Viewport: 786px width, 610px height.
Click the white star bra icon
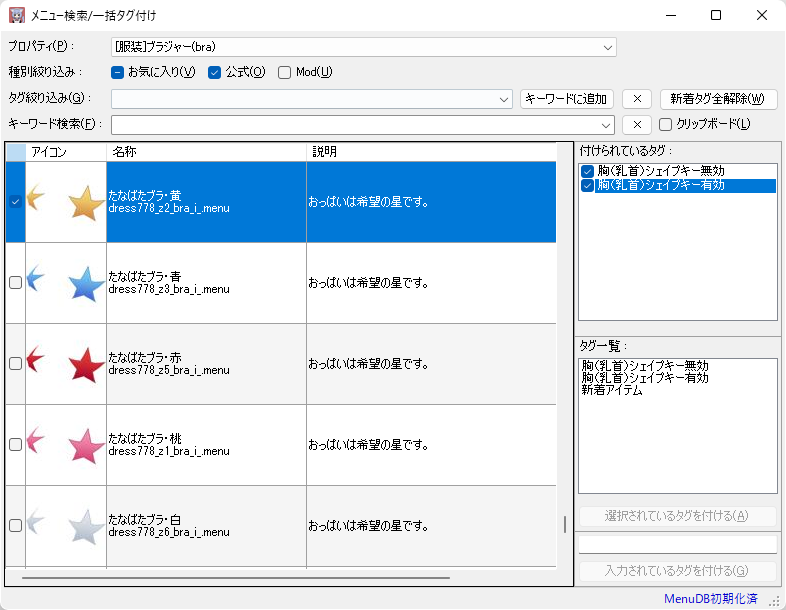pos(85,526)
